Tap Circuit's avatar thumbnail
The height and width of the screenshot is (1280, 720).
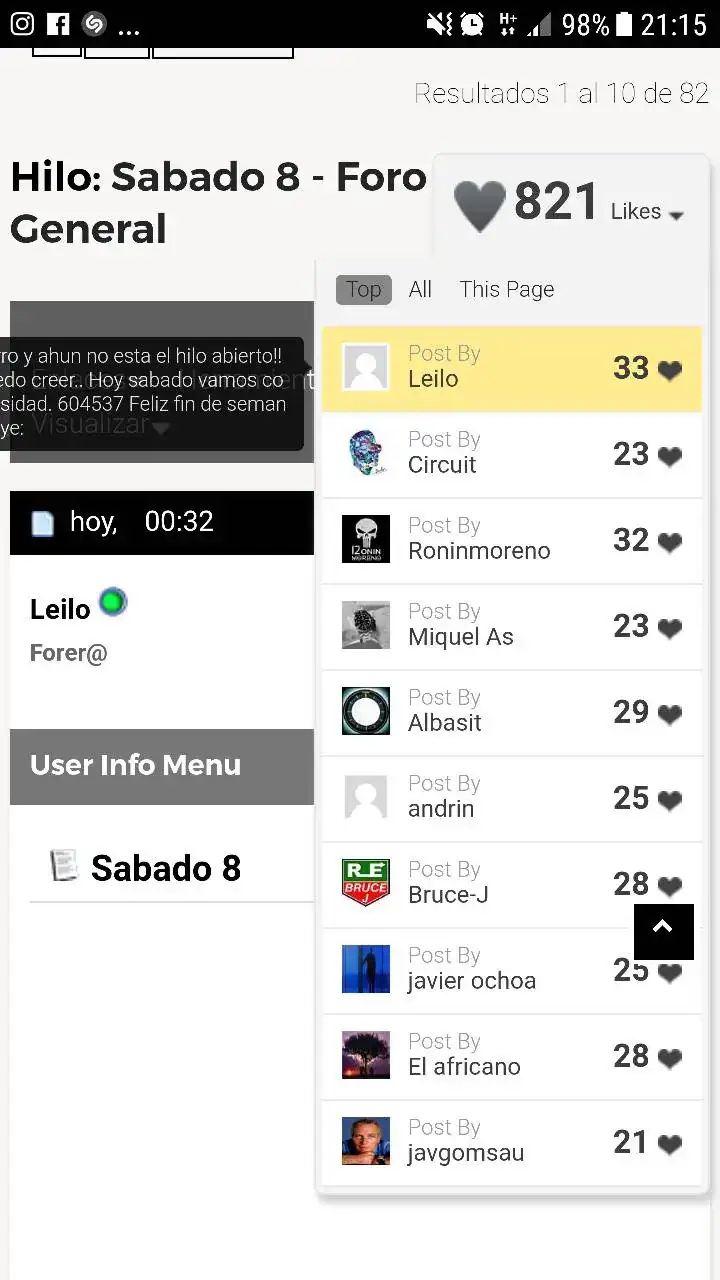pyautogui.click(x=366, y=453)
